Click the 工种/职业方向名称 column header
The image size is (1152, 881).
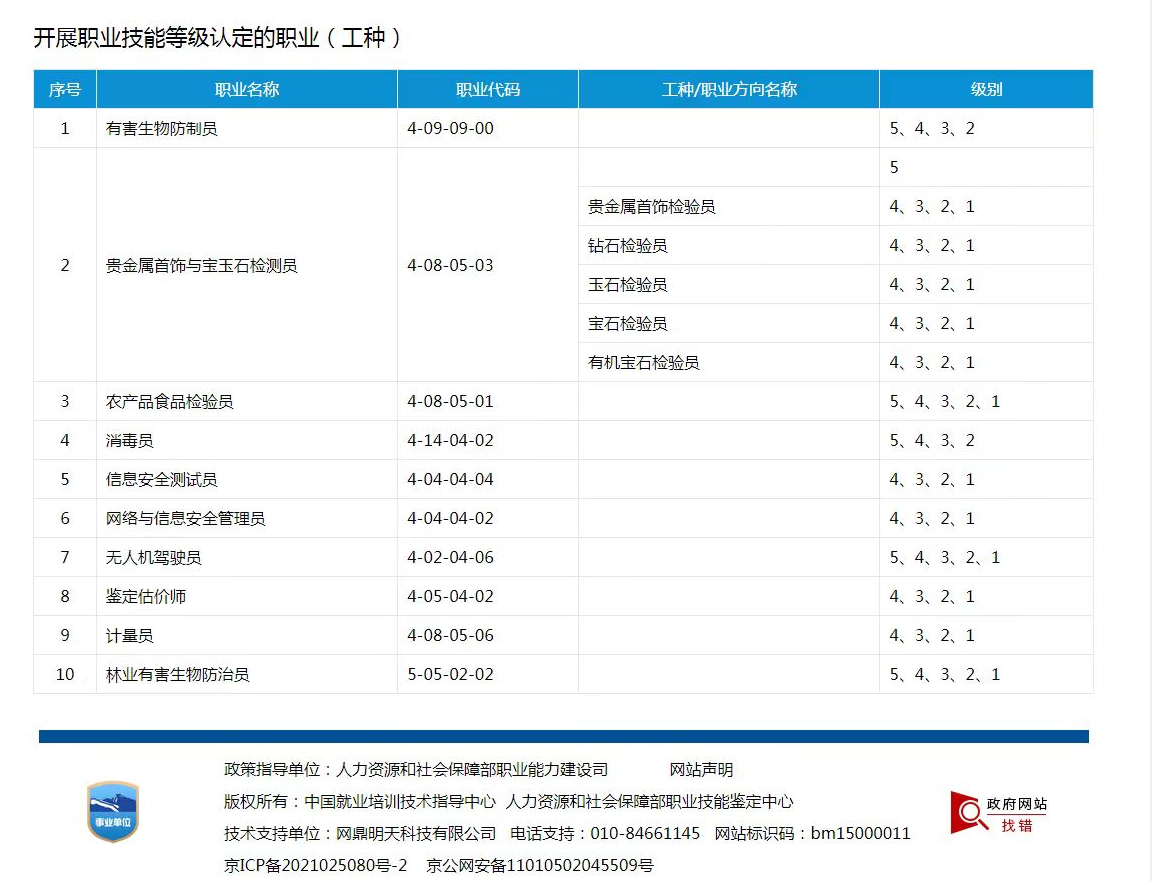pos(729,90)
